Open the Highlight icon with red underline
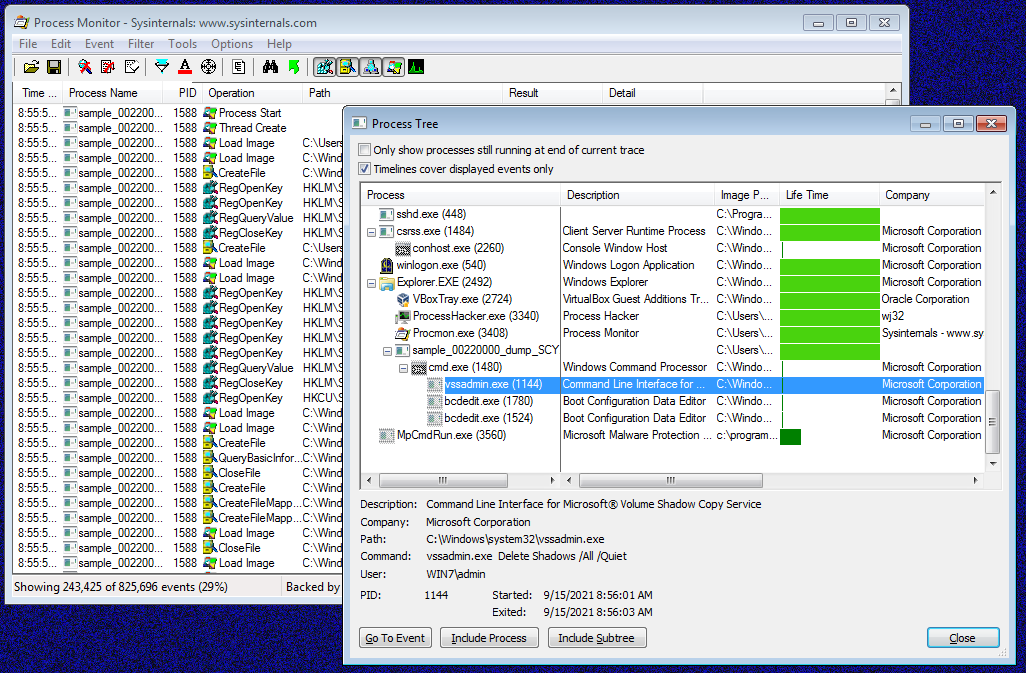 (185, 67)
